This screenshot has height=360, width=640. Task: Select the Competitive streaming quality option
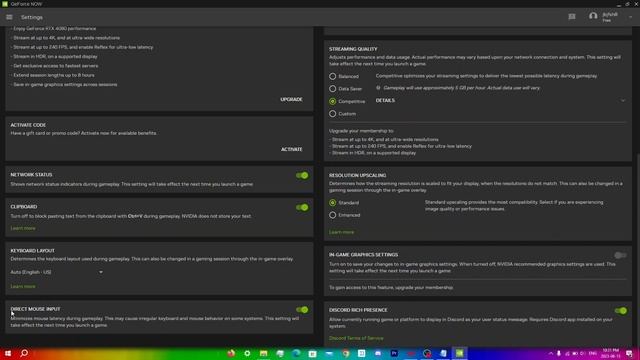333,101
